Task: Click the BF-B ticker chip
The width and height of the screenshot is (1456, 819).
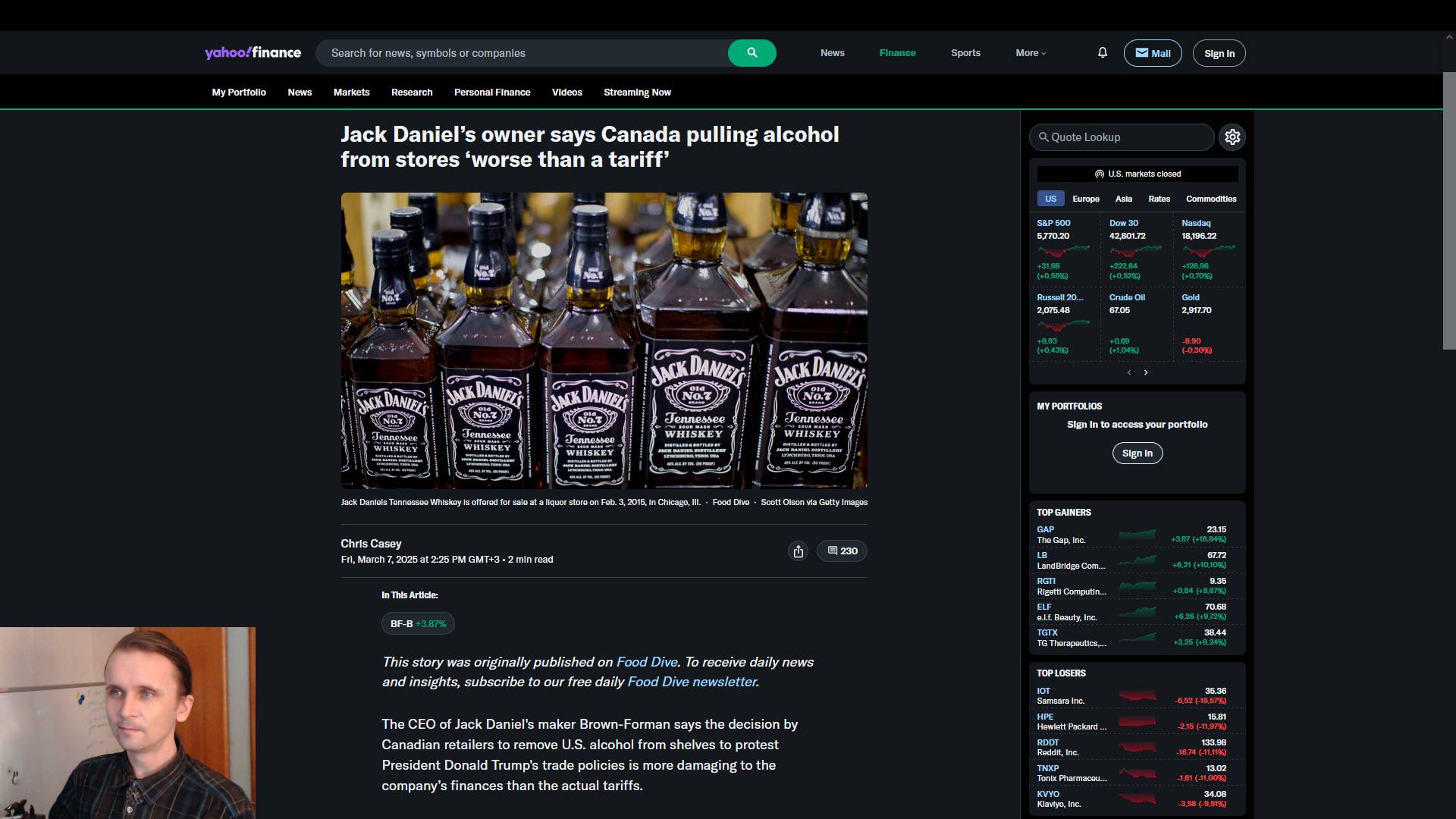Action: pyautogui.click(x=418, y=624)
